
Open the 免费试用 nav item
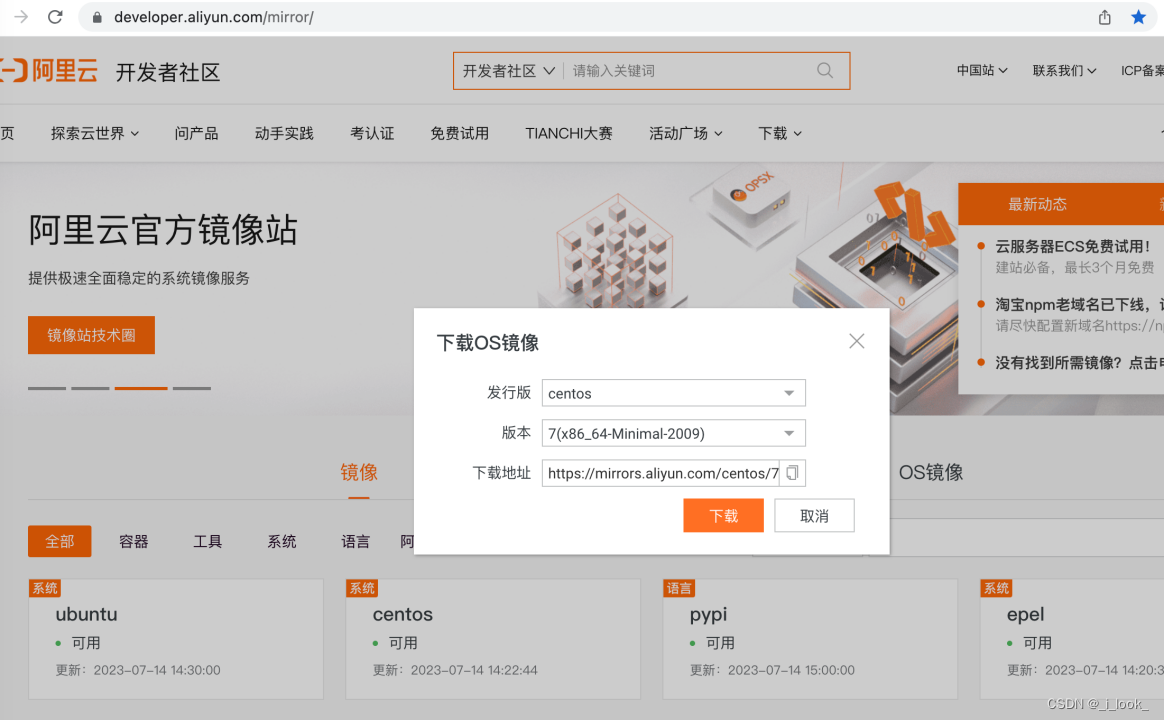(460, 133)
